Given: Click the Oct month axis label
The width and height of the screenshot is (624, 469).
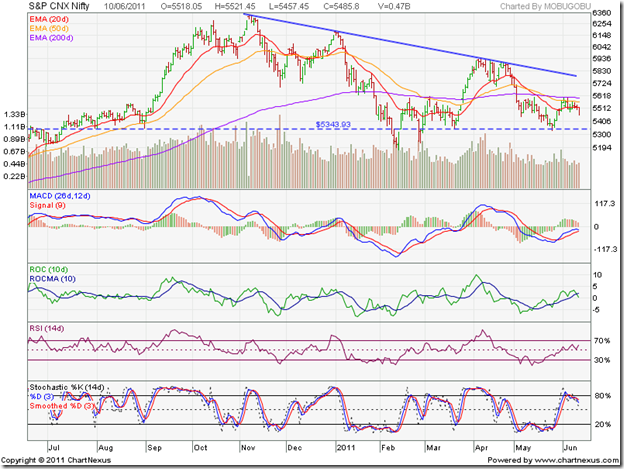Looking at the screenshot, I should [201, 448].
